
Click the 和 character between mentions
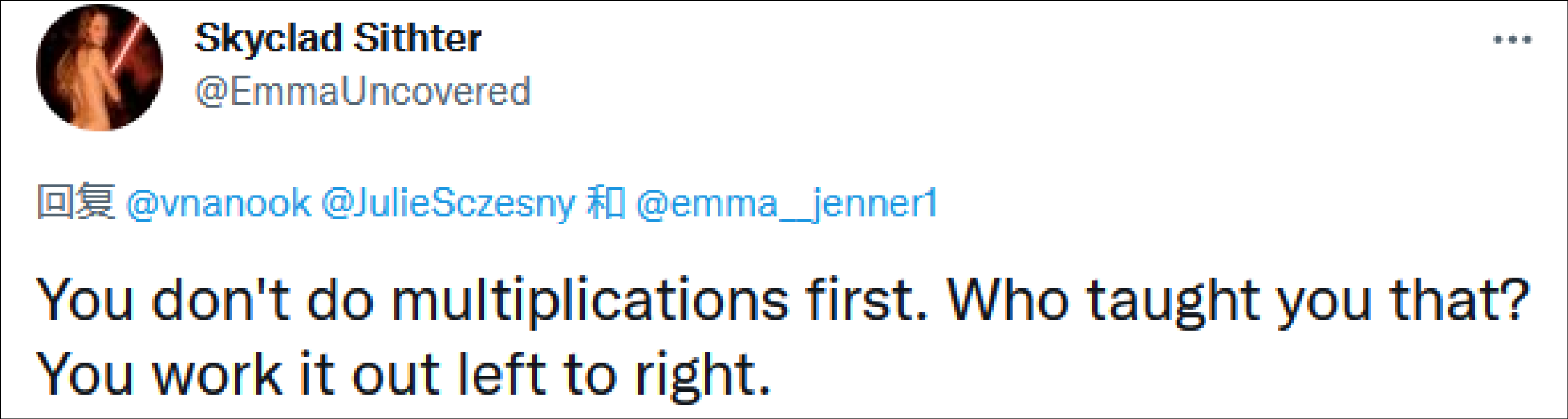coord(605,203)
